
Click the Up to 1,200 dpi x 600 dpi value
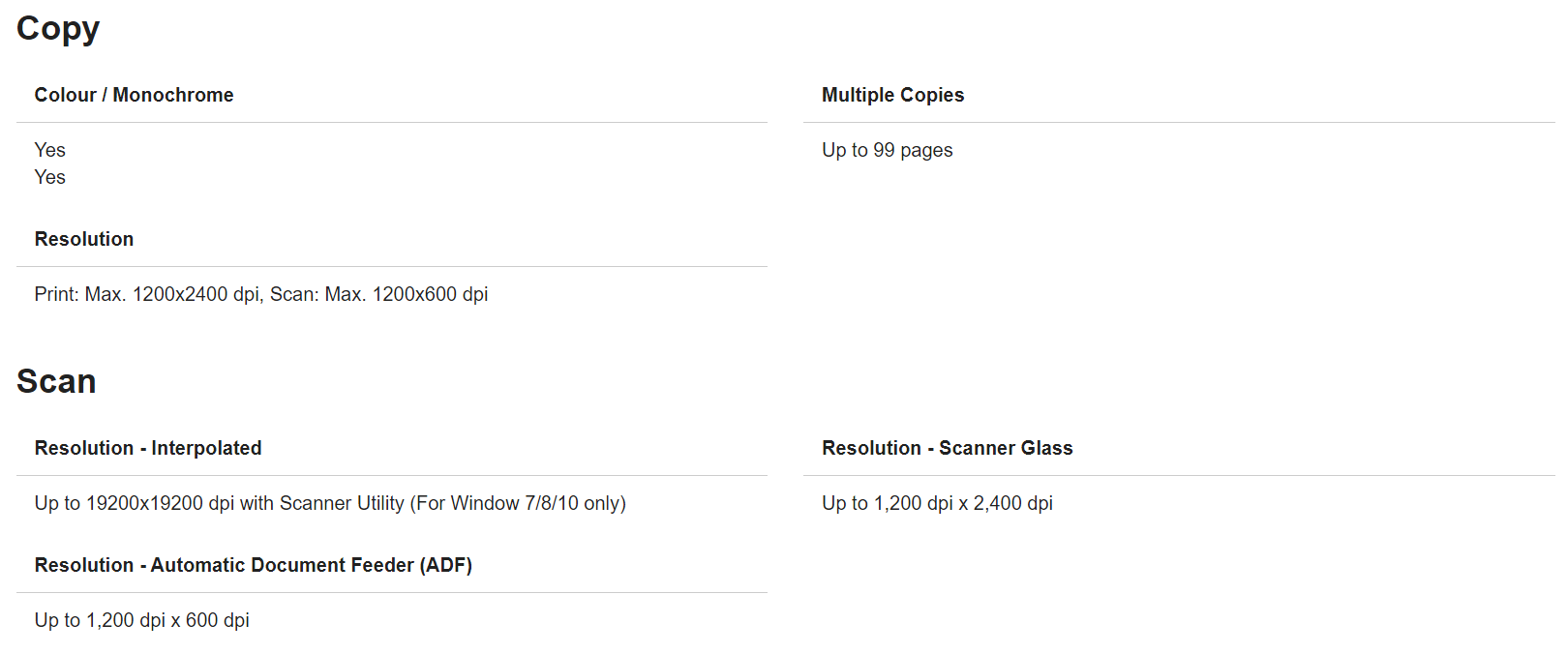(x=142, y=620)
